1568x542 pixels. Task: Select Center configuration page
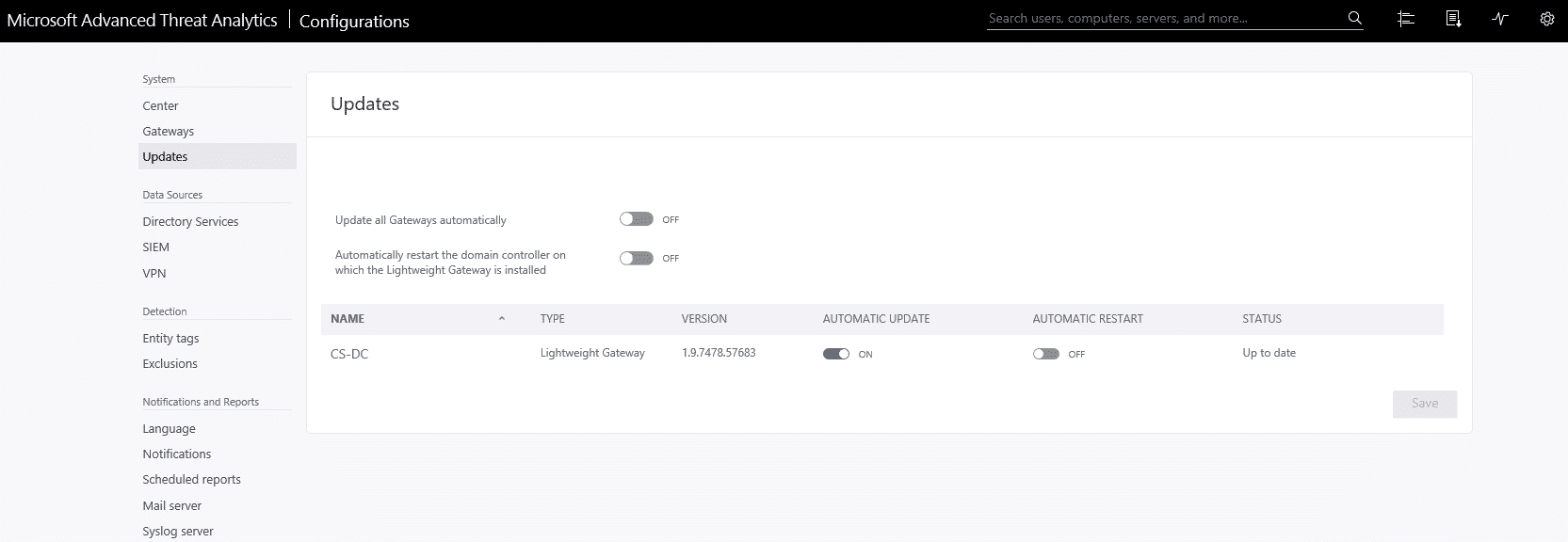coord(160,106)
